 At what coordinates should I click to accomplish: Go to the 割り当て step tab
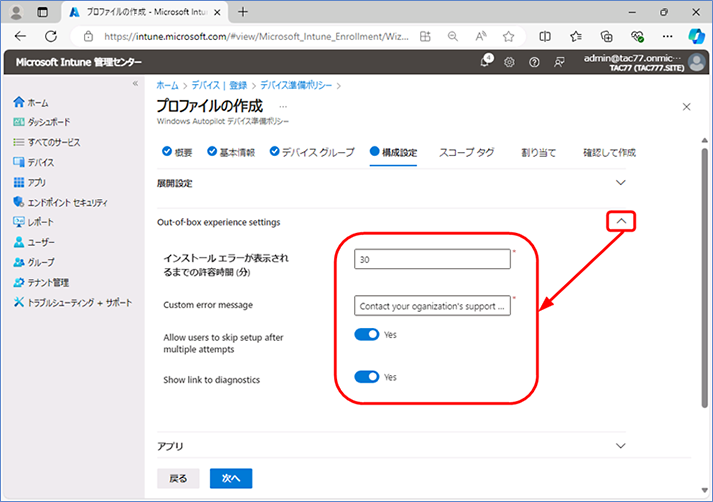(538, 152)
